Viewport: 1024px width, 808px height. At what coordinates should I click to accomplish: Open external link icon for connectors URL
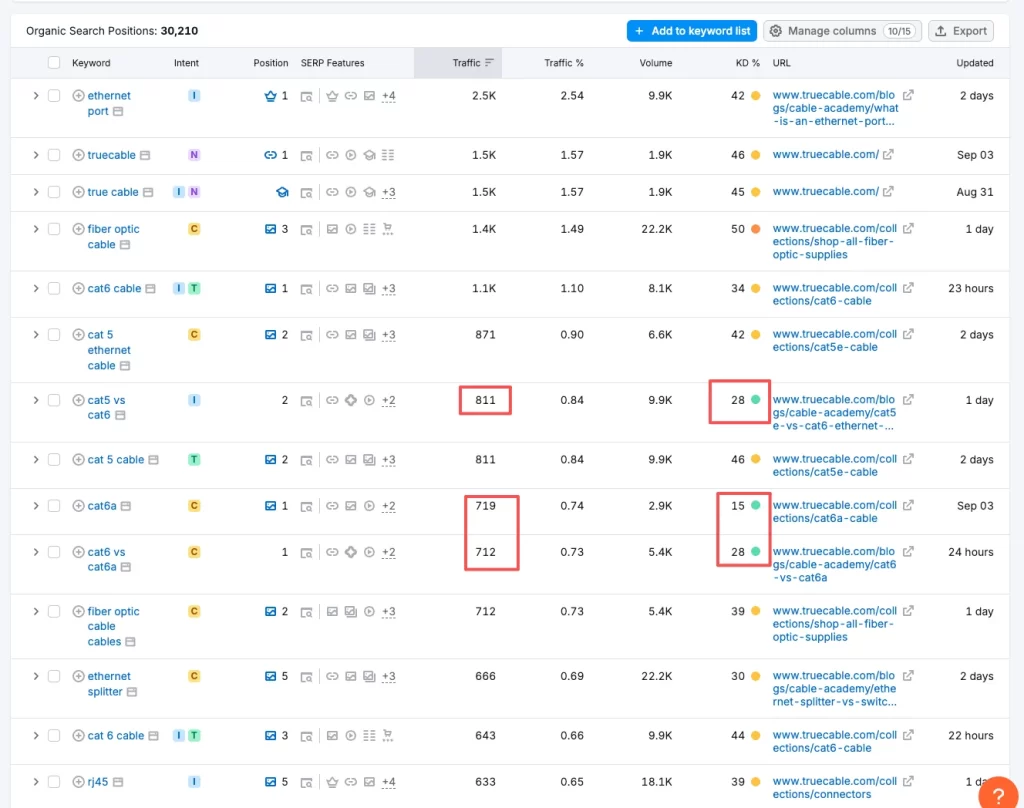pyautogui.click(x=908, y=781)
